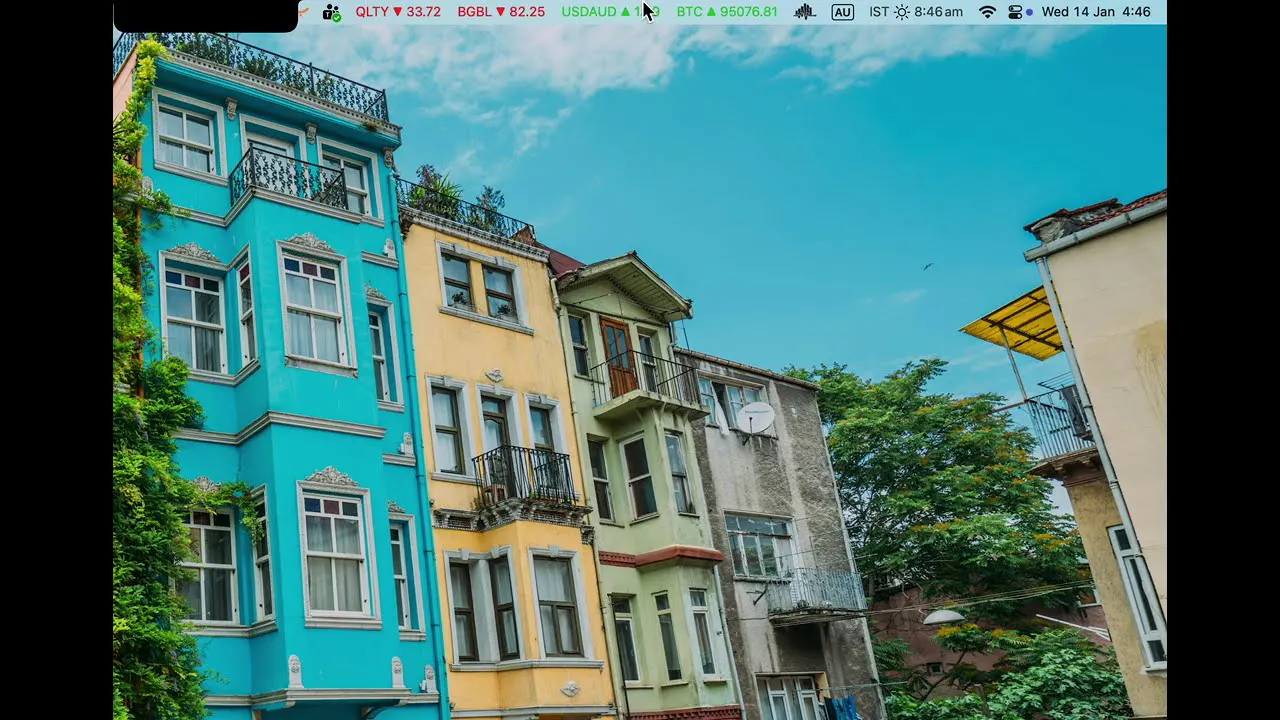This screenshot has height=720, width=1280.
Task: Click the audio waveform menu bar icon
Action: pyautogui.click(x=805, y=12)
